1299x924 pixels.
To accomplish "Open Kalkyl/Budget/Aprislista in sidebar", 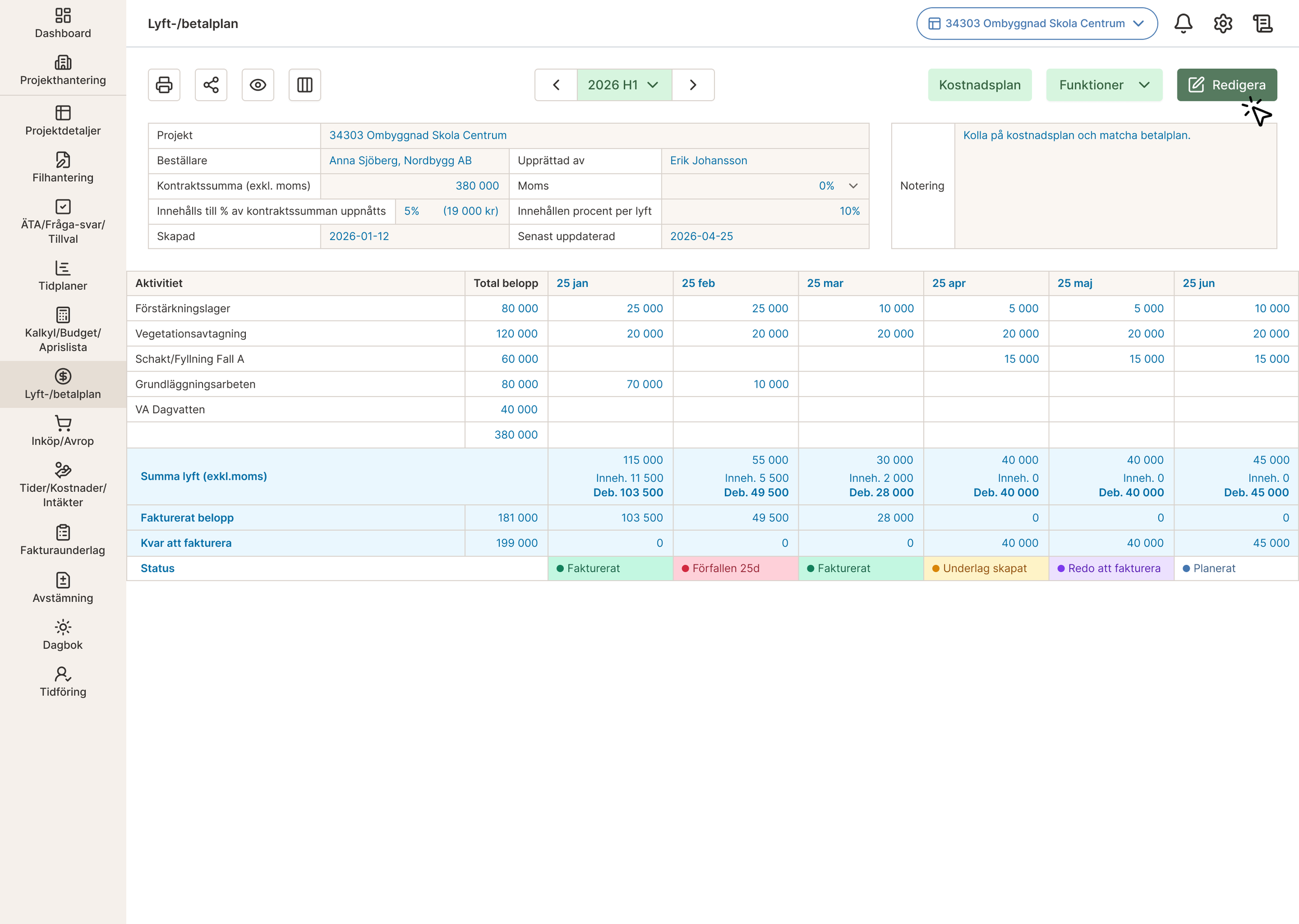I will coord(63,330).
